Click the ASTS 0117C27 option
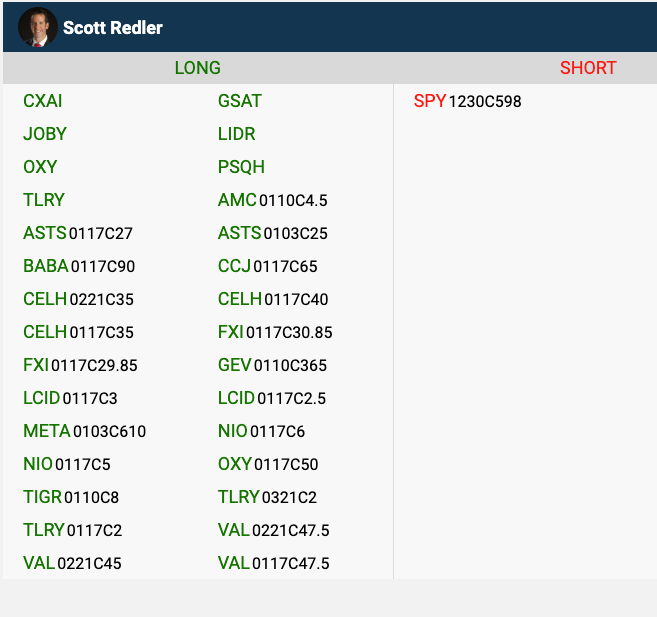Image resolution: width=657 pixels, height=617 pixels. coord(78,233)
